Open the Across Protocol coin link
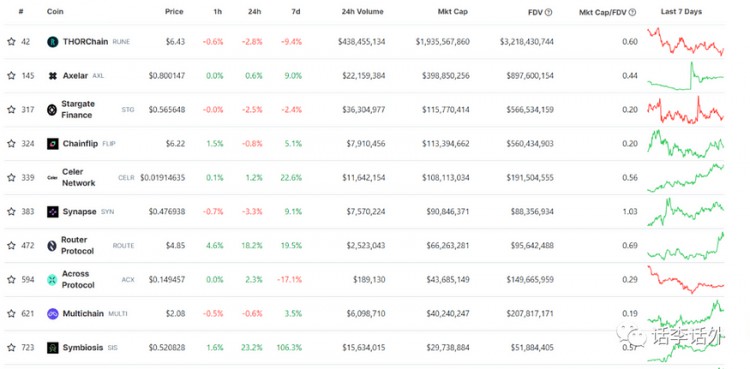 78,280
